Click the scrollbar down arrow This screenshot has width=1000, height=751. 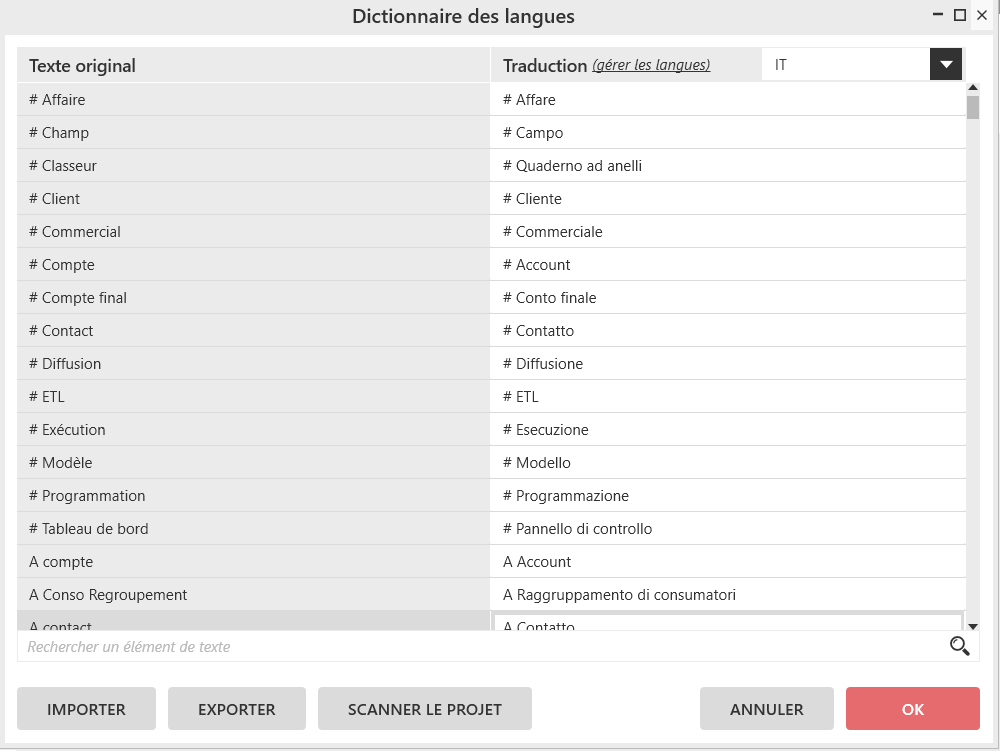tap(973, 626)
